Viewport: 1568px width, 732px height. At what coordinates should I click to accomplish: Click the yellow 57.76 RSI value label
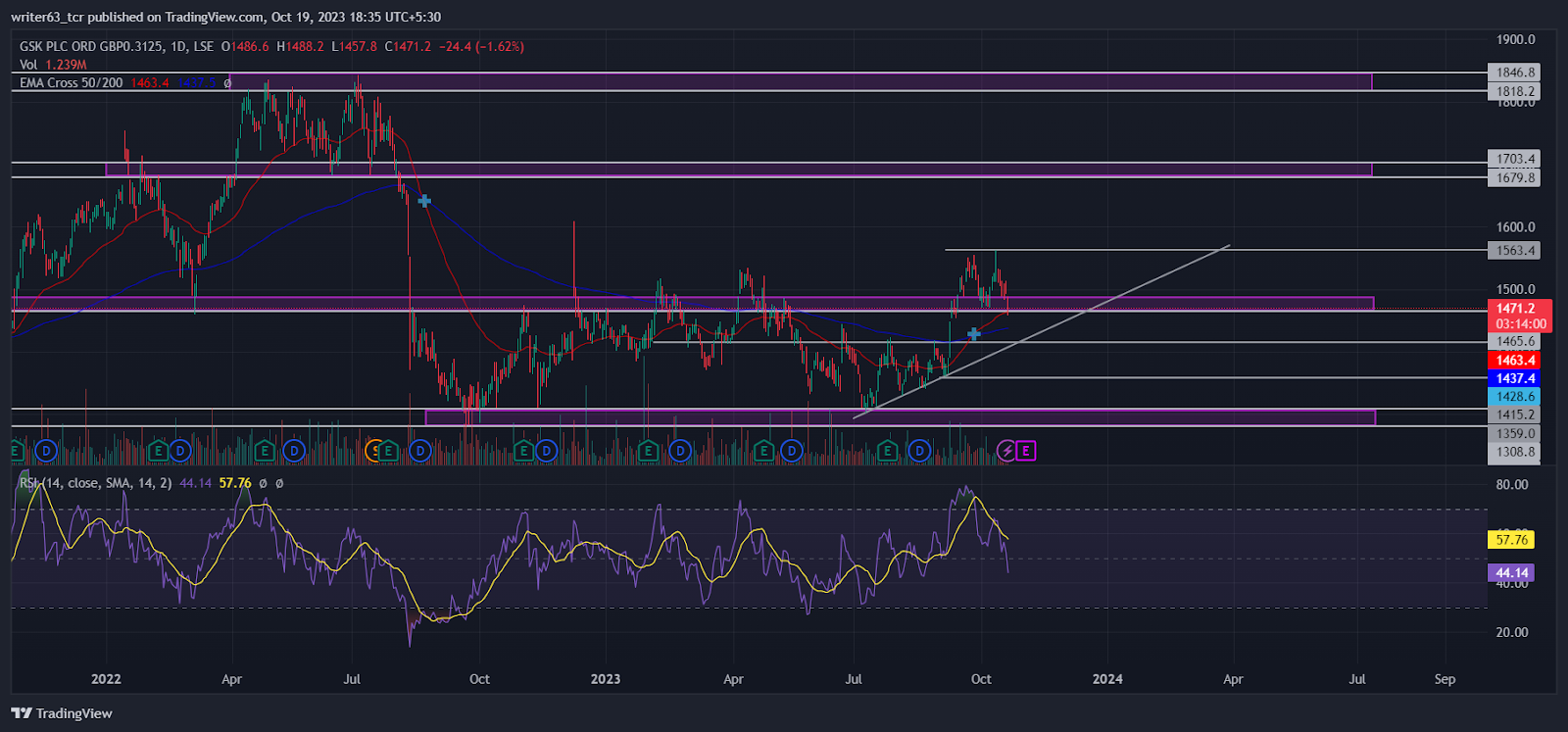tap(1512, 540)
